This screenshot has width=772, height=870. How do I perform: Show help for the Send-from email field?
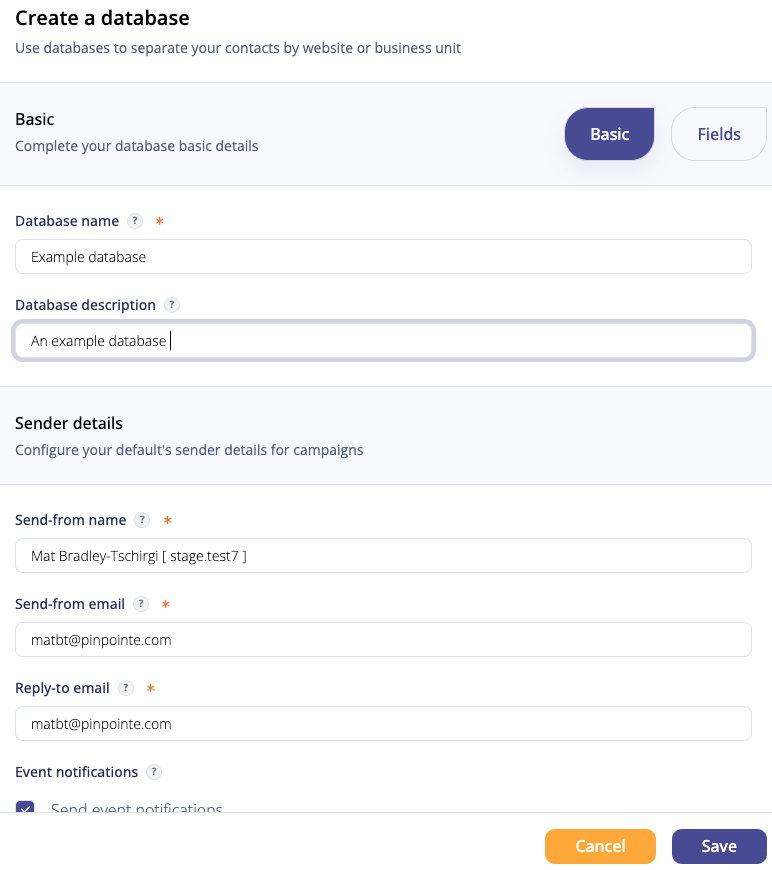pos(141,604)
